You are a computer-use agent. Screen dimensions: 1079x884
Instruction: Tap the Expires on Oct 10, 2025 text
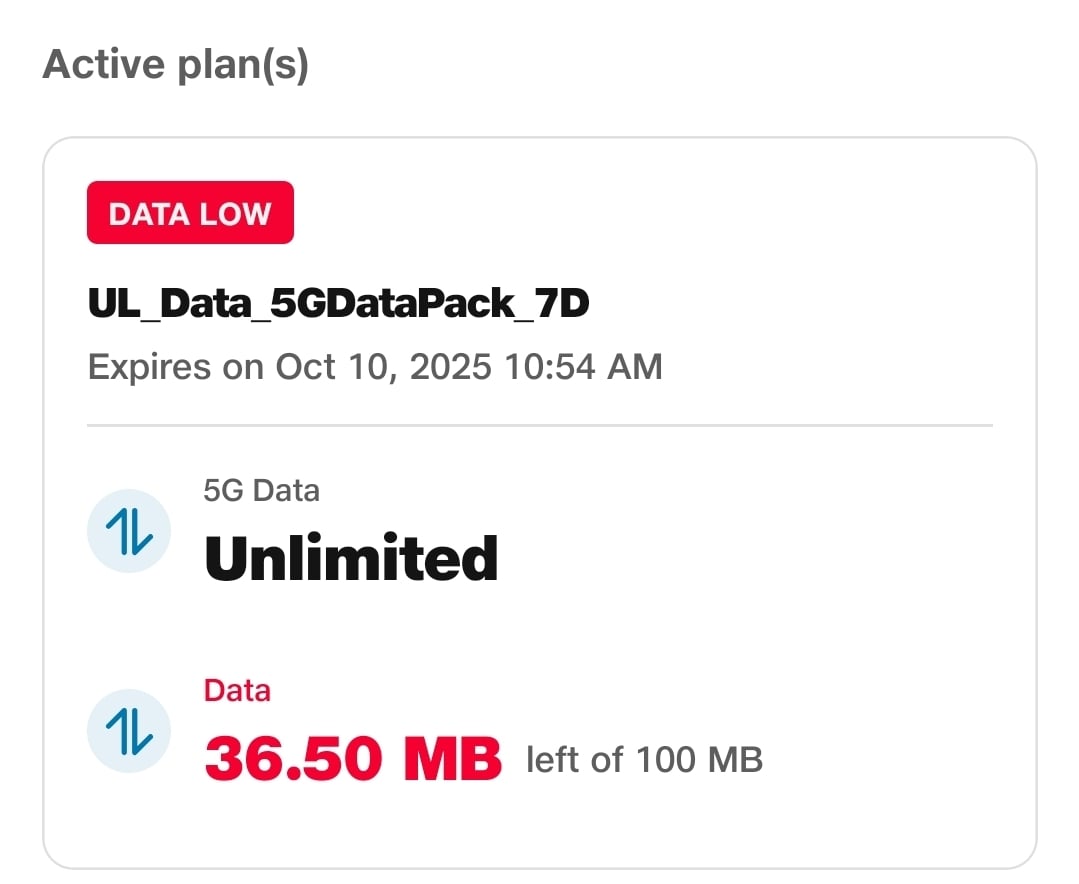click(375, 366)
